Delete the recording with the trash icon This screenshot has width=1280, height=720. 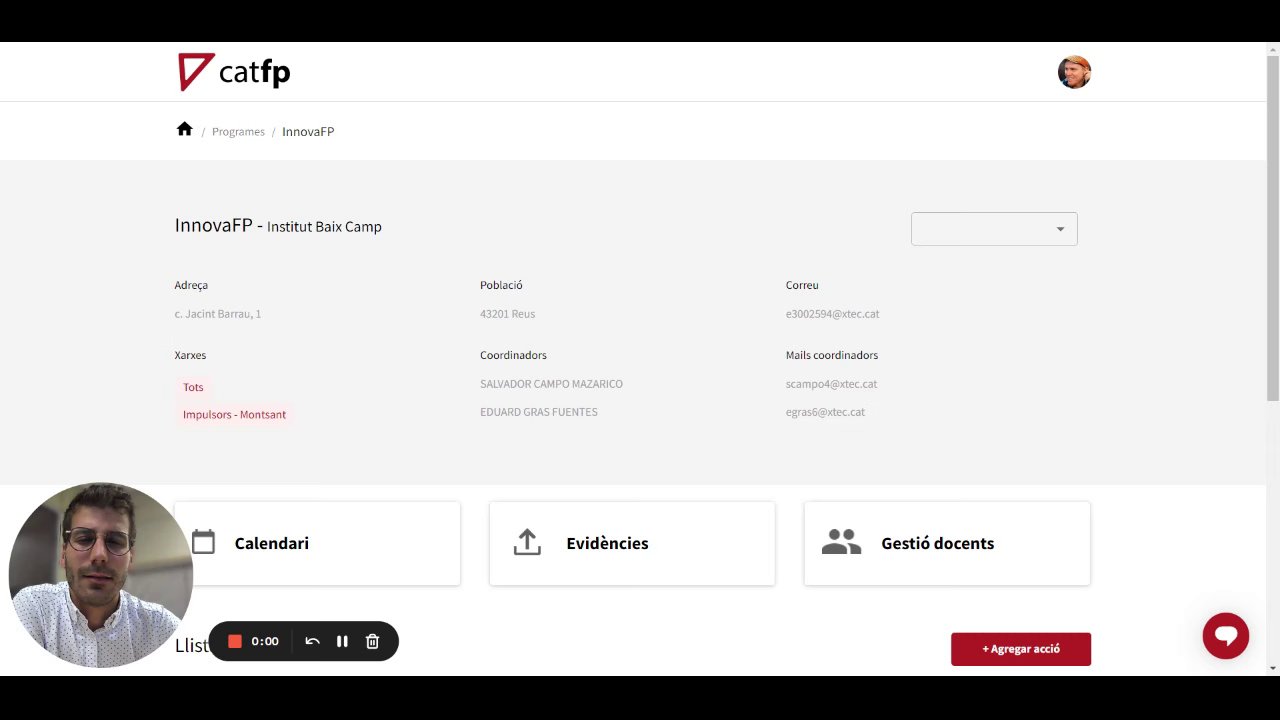coord(372,641)
